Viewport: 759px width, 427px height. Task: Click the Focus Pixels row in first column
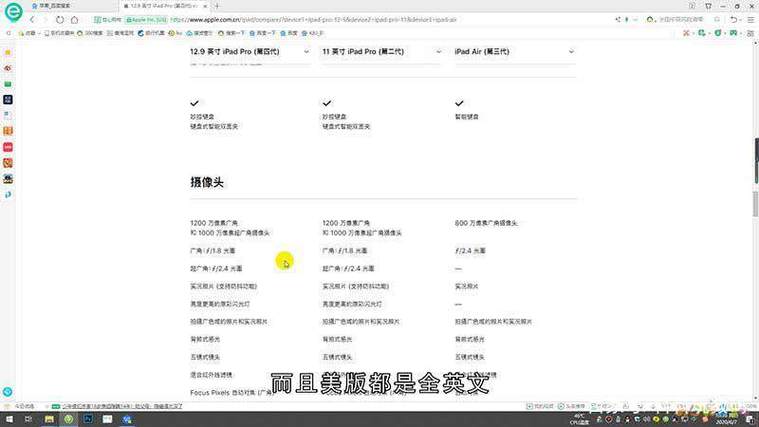pyautogui.click(x=231, y=393)
